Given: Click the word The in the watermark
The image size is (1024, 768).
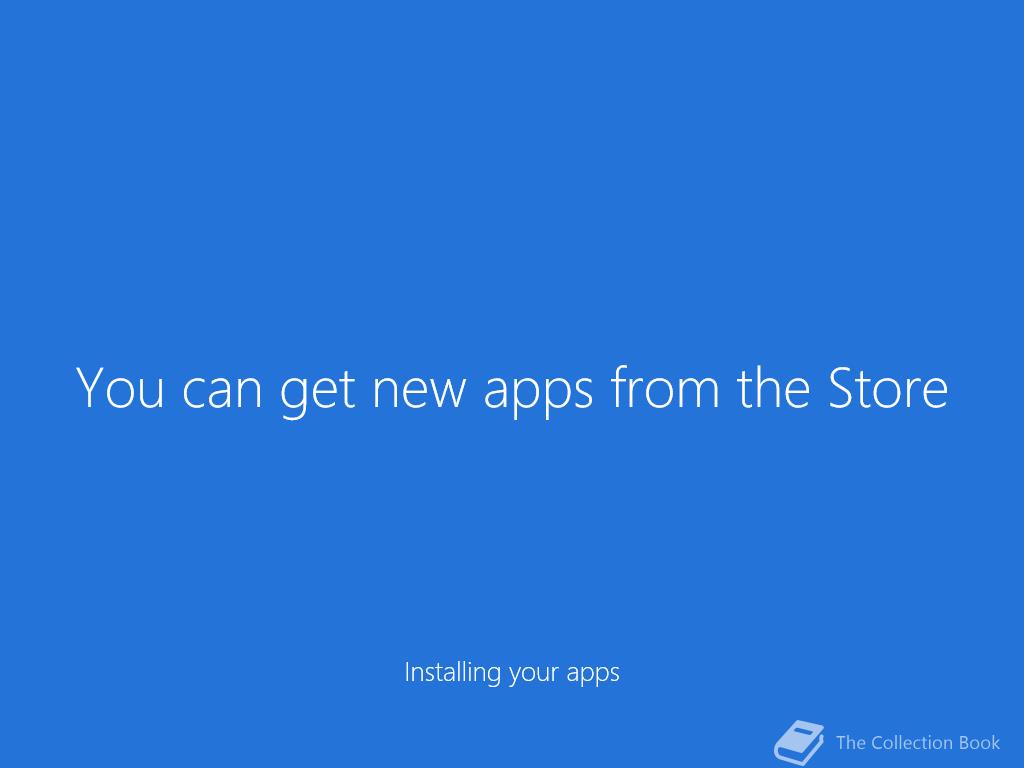Looking at the screenshot, I should [x=850, y=743].
